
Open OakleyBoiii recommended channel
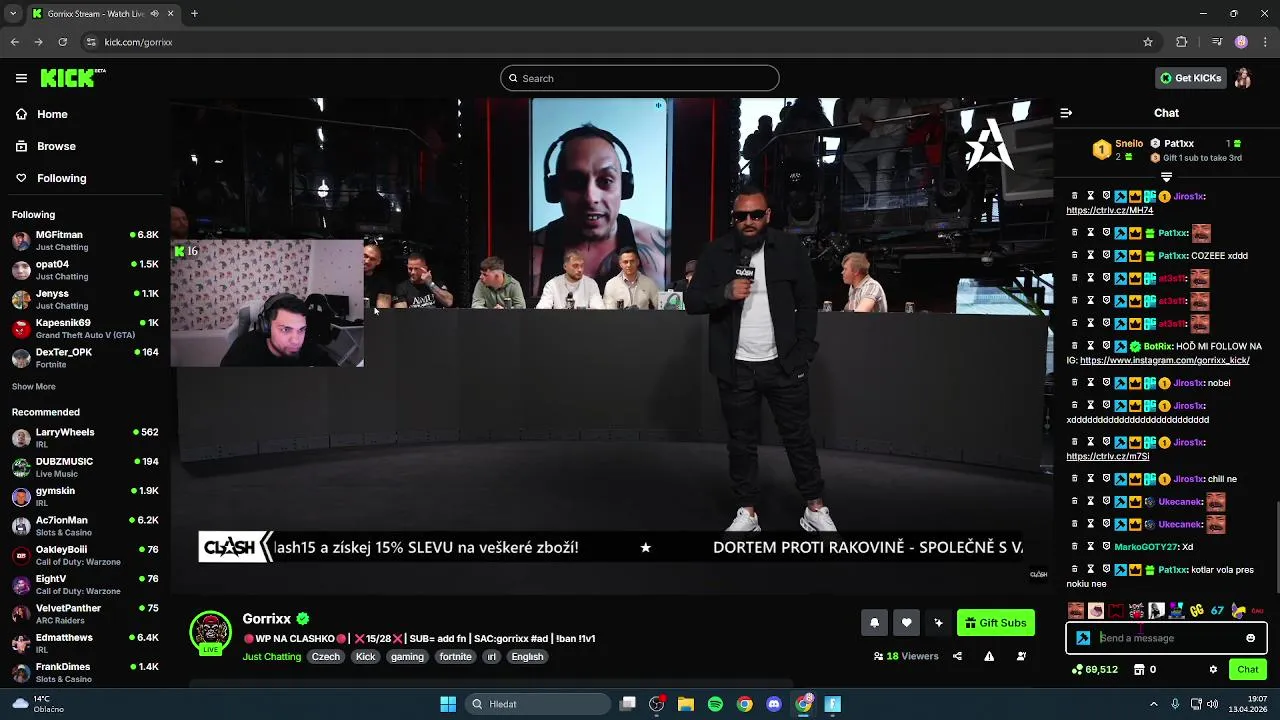point(85,555)
